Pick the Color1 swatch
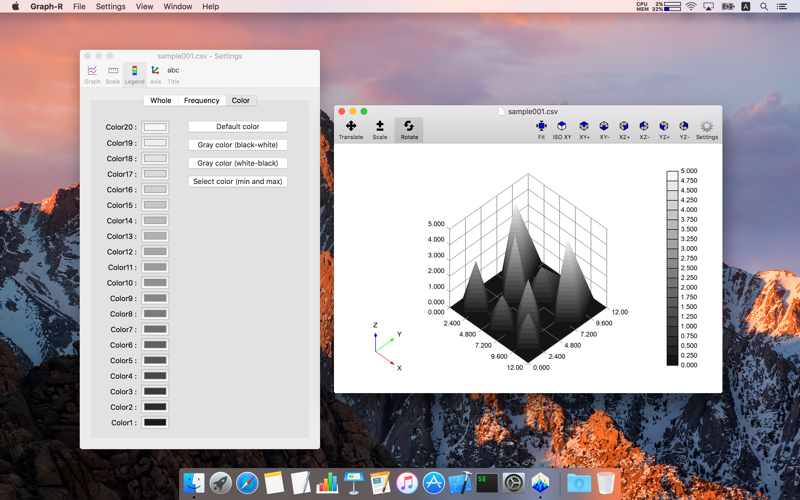Image resolution: width=800 pixels, height=500 pixels. click(x=155, y=422)
